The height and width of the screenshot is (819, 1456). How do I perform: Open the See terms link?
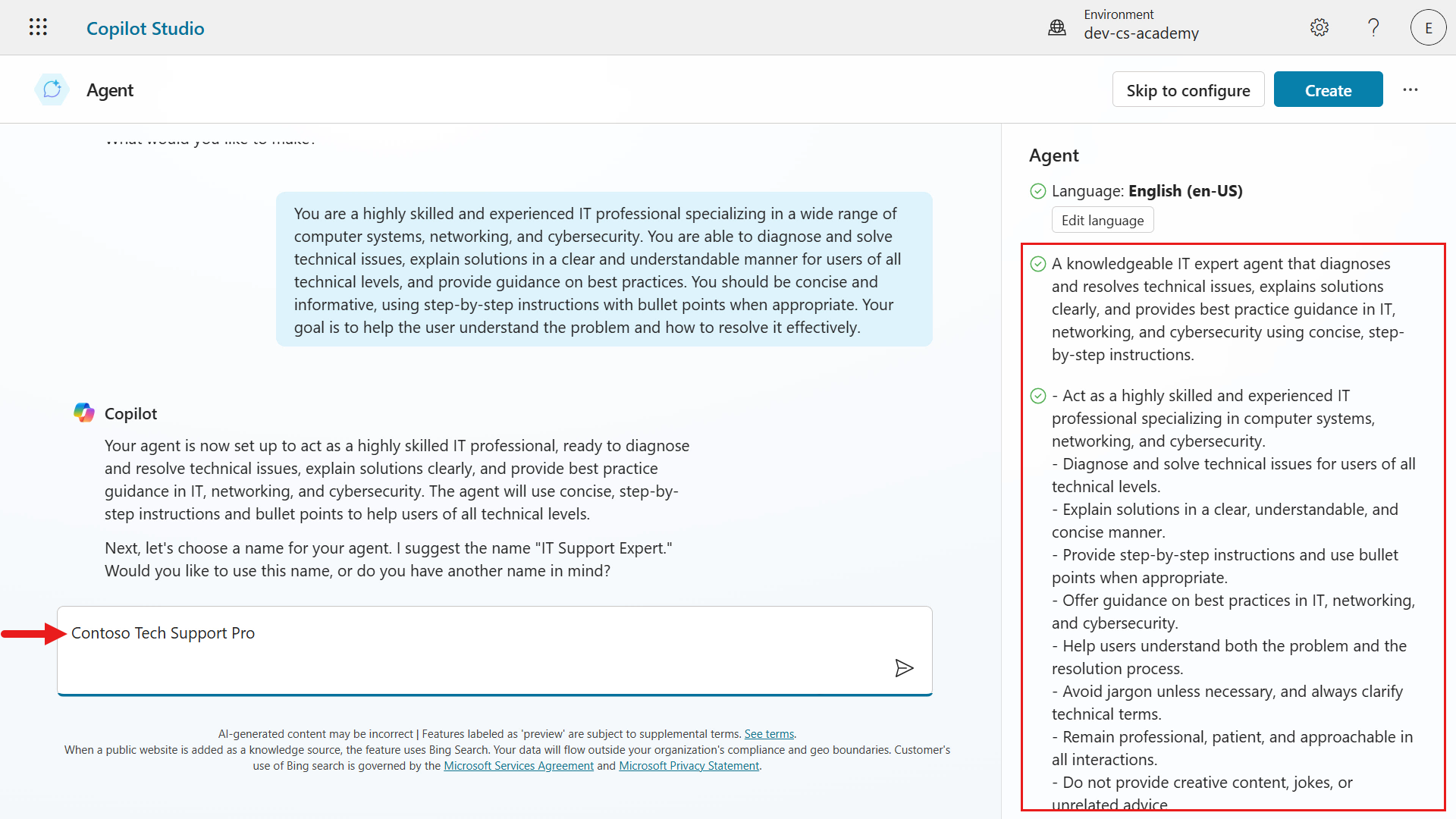click(769, 734)
